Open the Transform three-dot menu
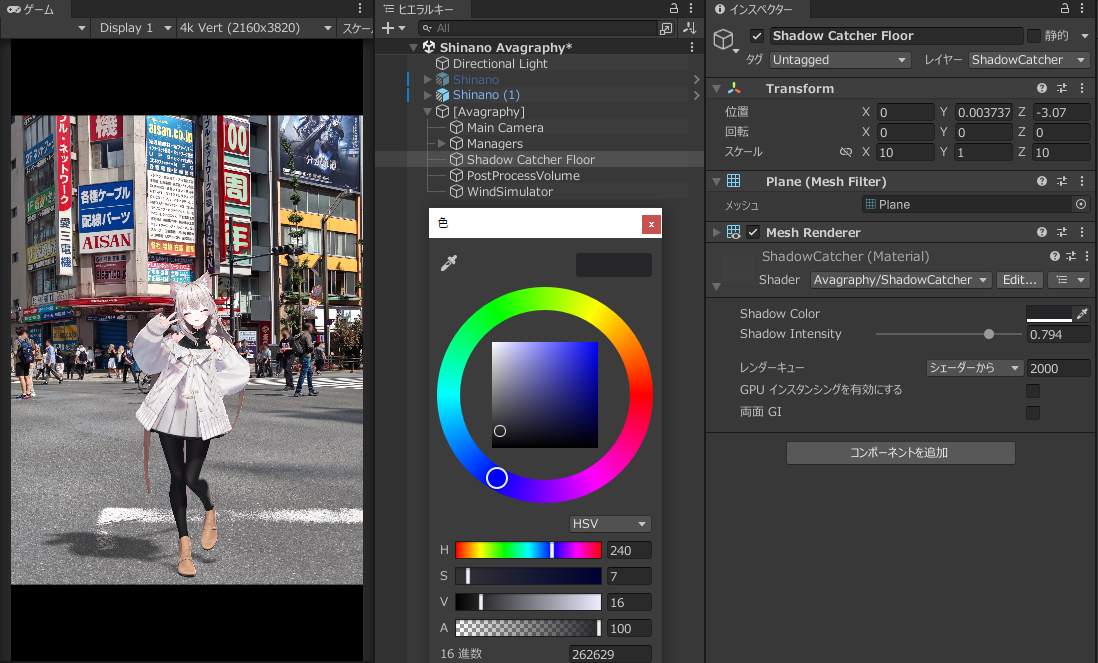 [x=1082, y=88]
